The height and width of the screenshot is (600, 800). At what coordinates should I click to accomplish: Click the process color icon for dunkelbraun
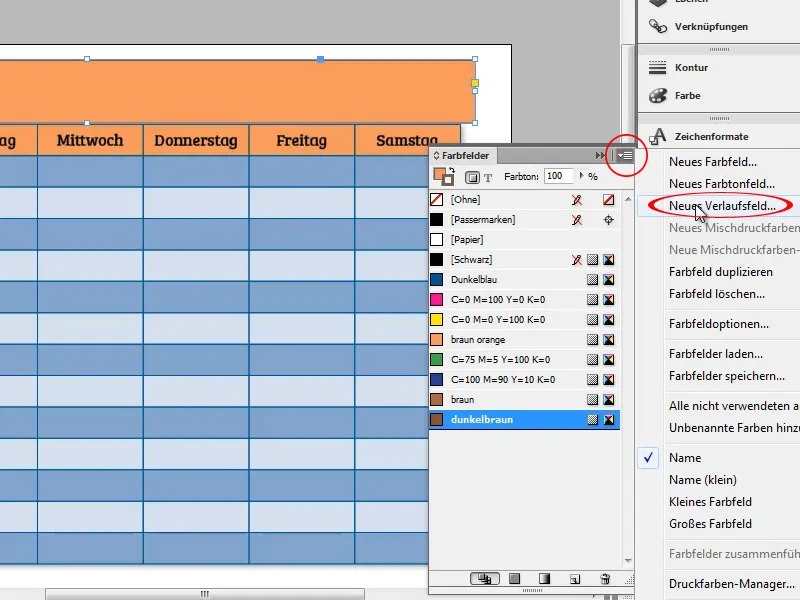592,419
